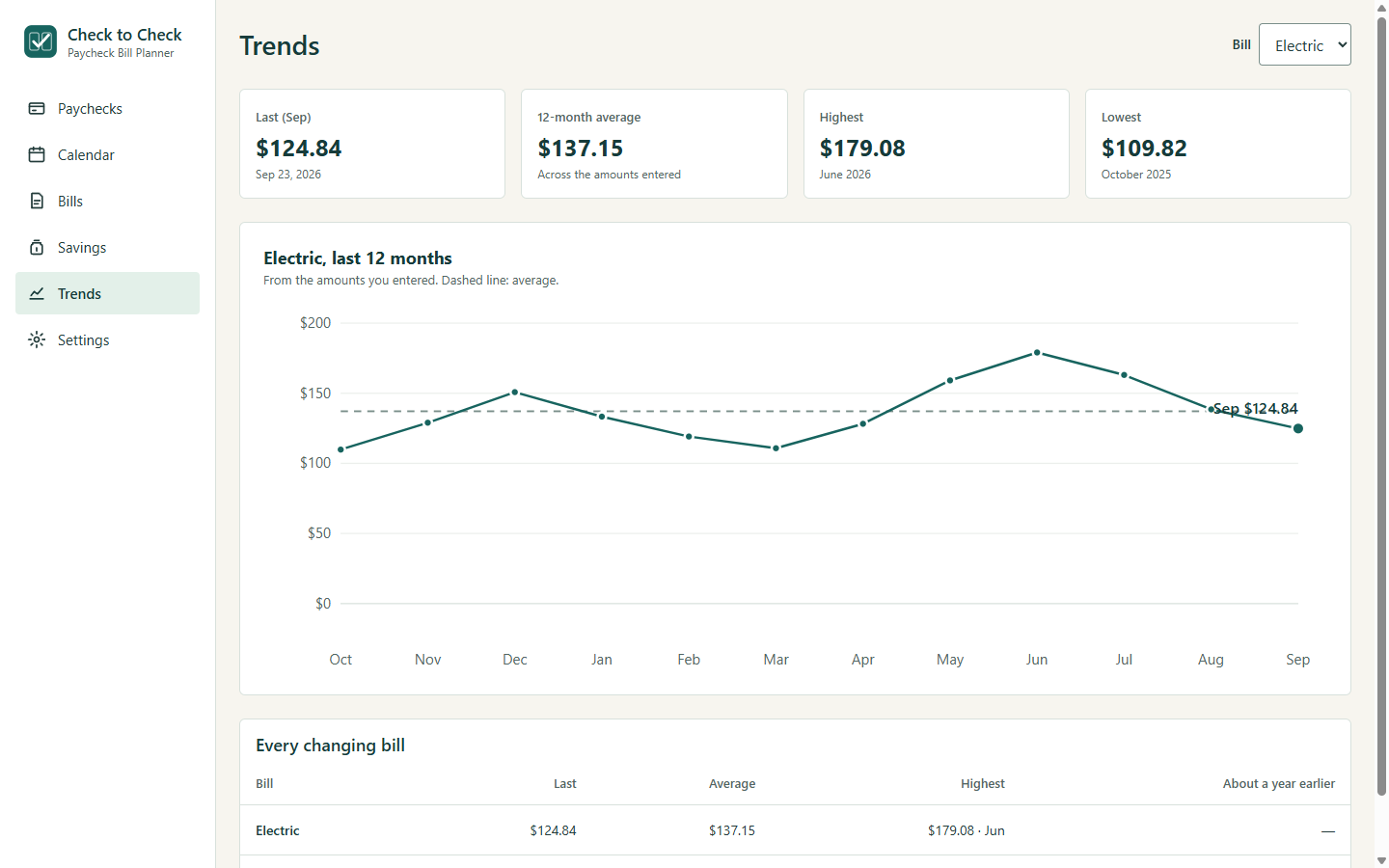This screenshot has height=868, width=1389.
Task: Click the '$0' y-axis baseline label
Action: point(323,604)
